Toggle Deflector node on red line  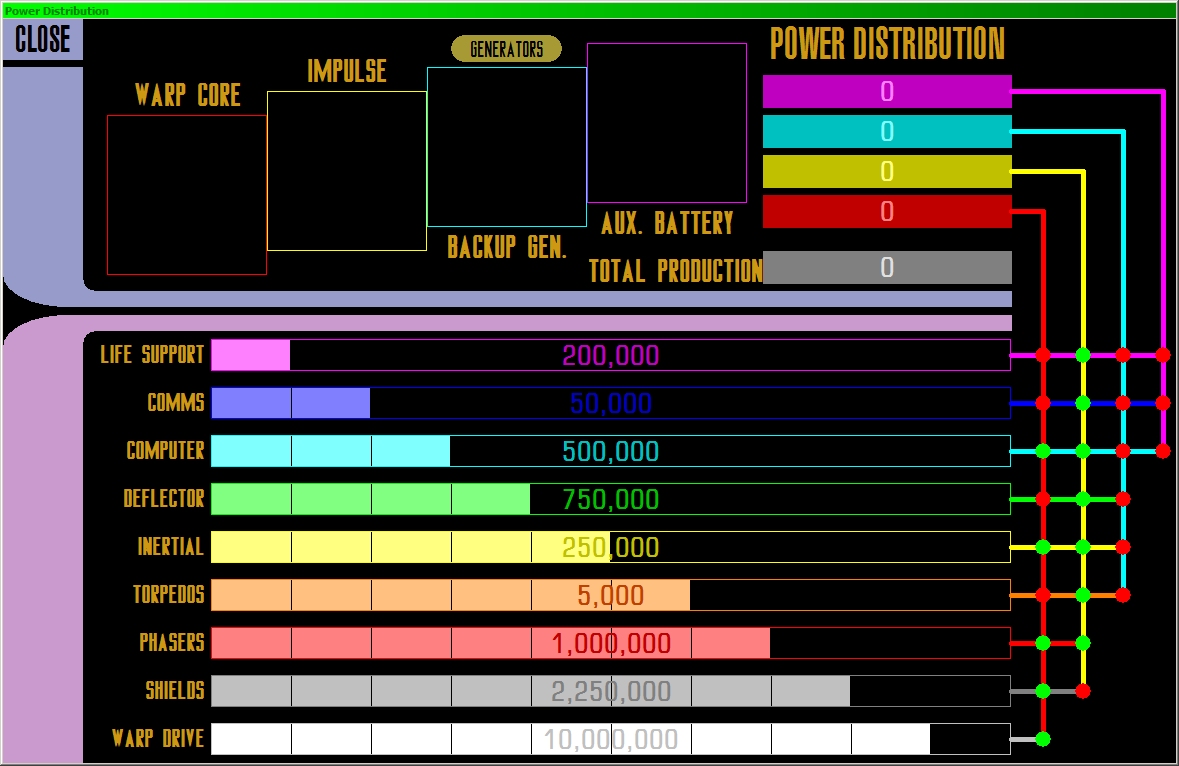point(1043,499)
